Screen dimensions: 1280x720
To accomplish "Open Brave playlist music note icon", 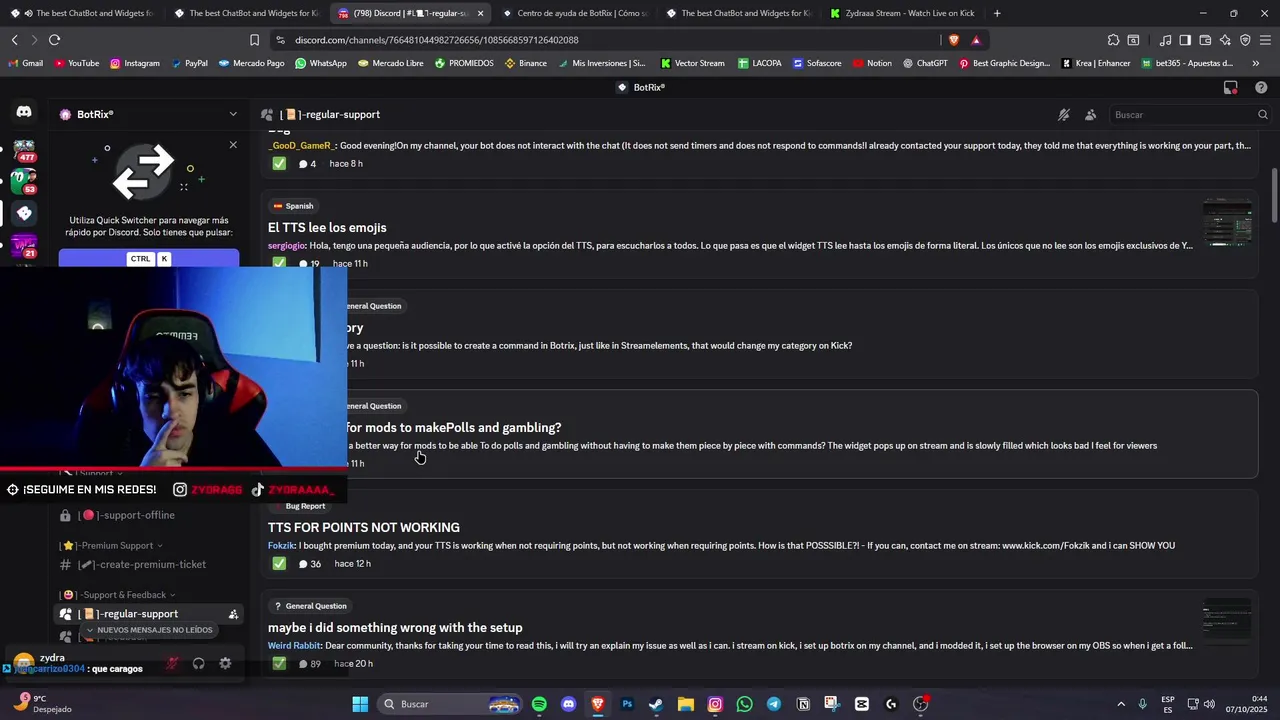I will [x=1165, y=40].
